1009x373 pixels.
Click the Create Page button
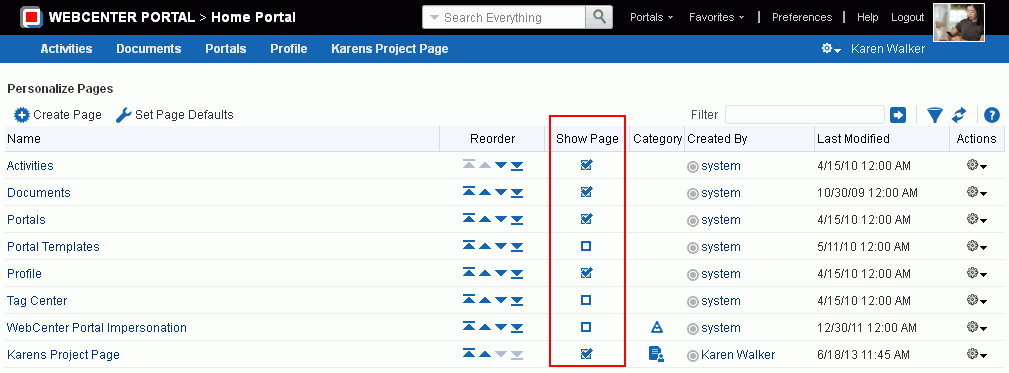(x=58, y=115)
